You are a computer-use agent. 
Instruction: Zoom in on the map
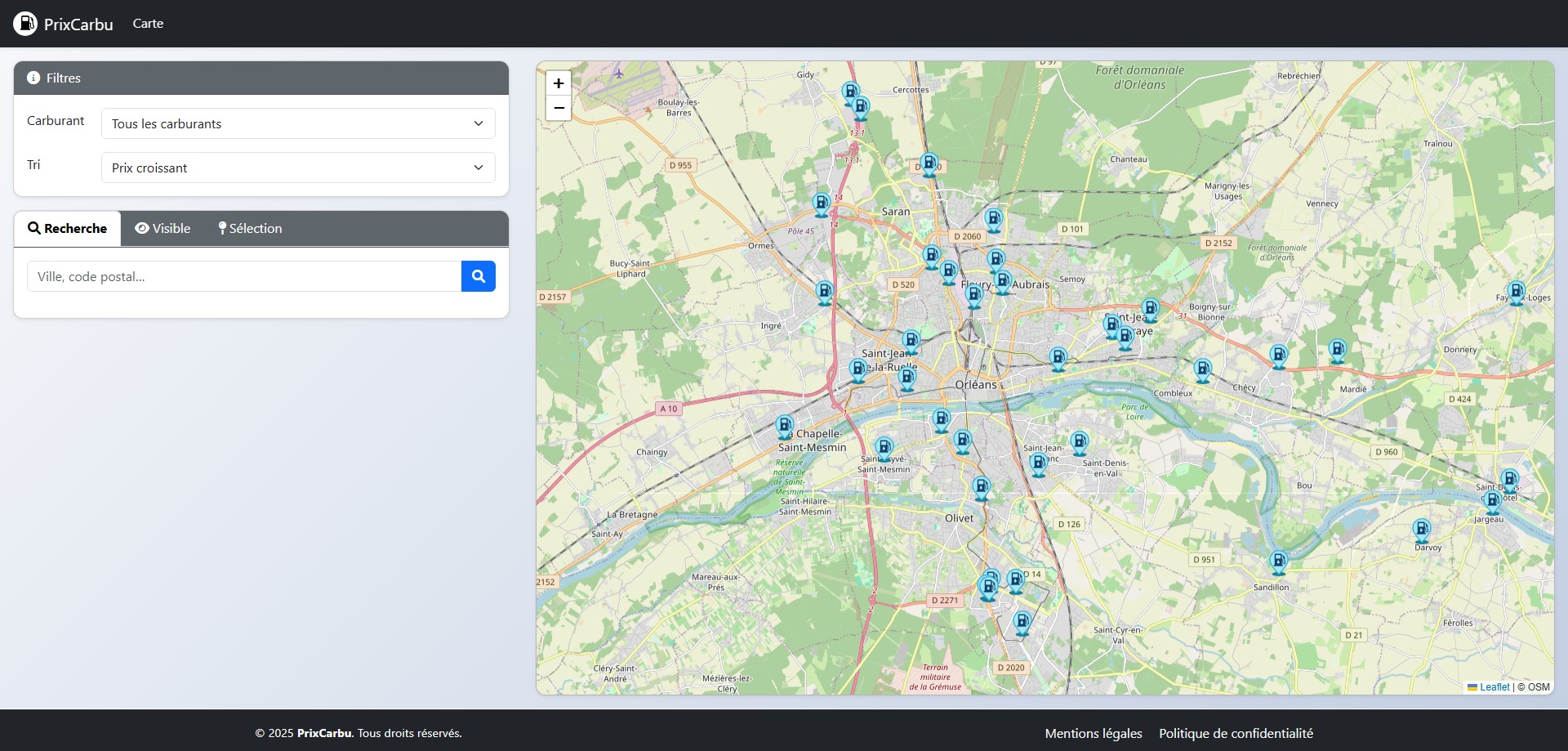(559, 83)
